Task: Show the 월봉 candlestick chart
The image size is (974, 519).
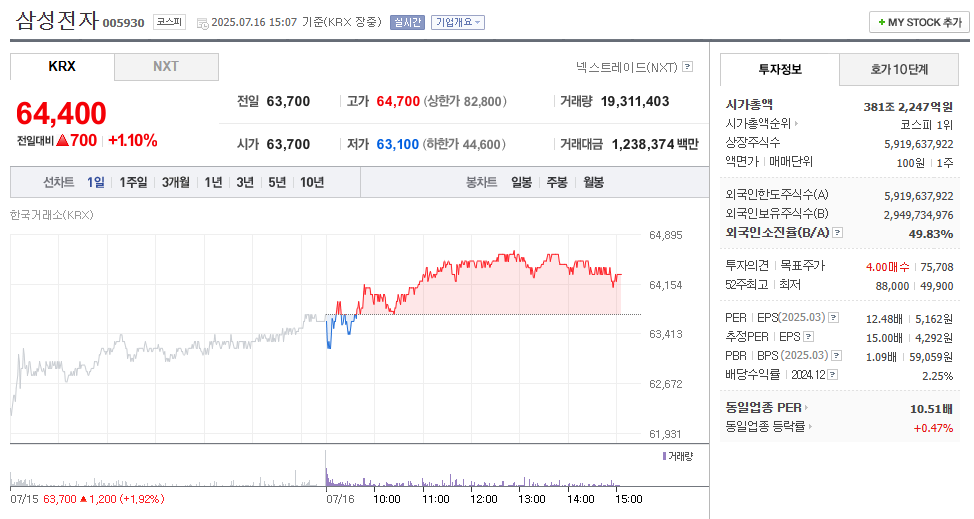Action: (x=593, y=183)
